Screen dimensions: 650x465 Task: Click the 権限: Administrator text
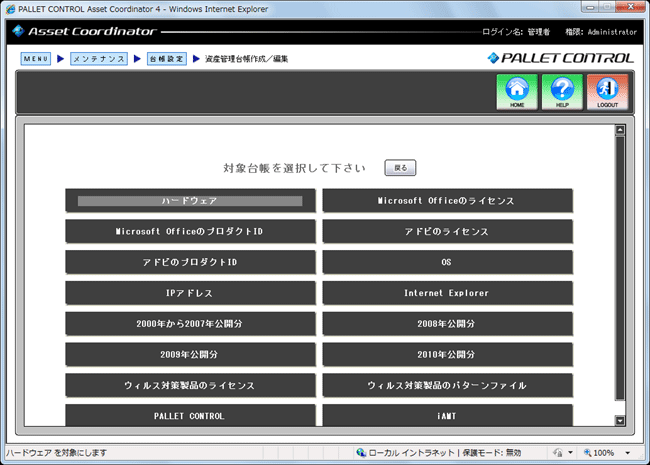pos(601,32)
